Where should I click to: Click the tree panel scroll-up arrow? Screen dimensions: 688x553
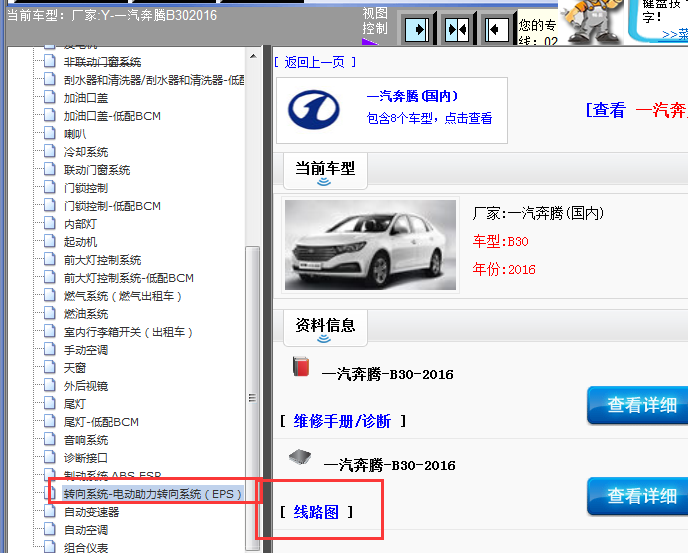click(253, 56)
